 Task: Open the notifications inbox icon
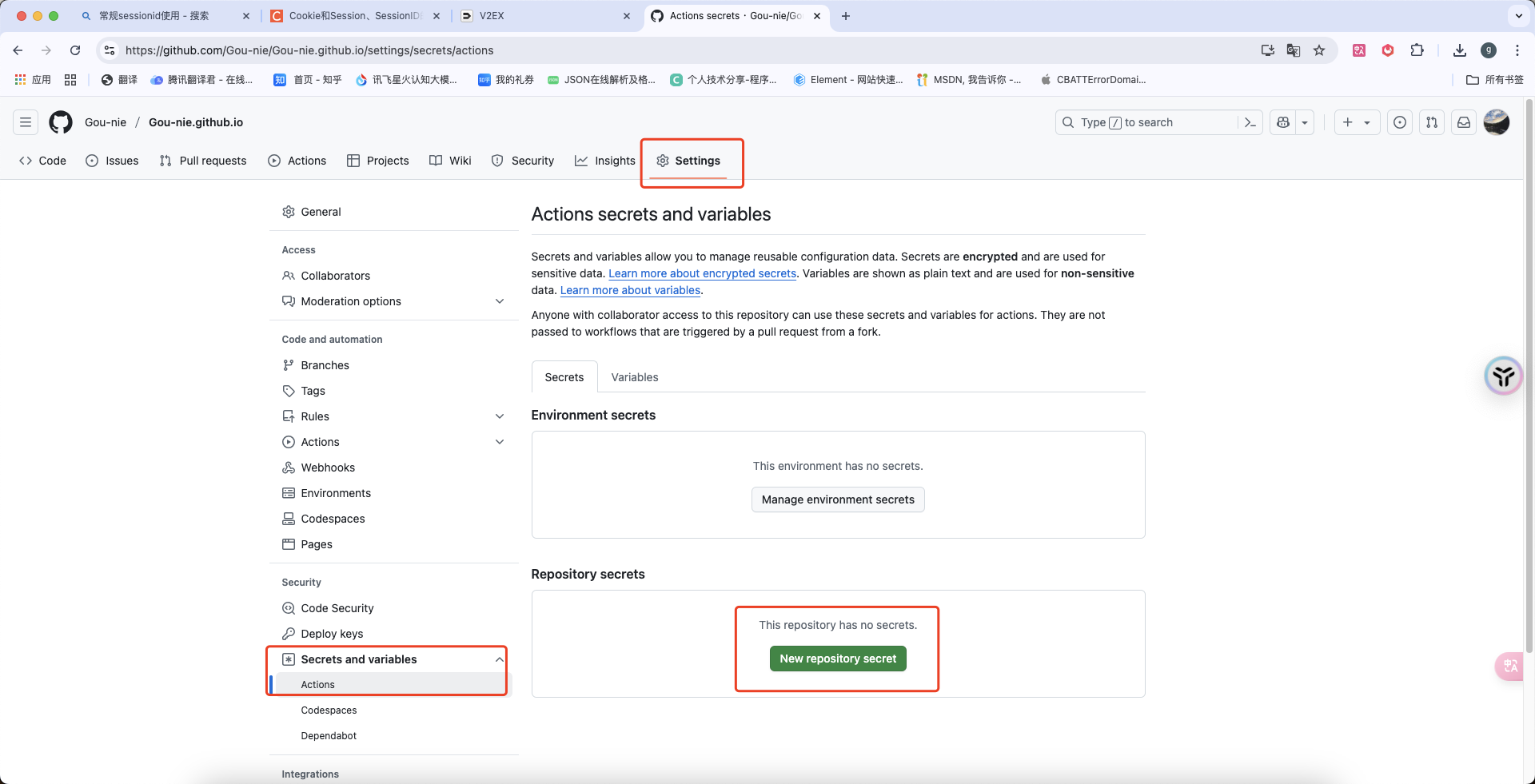tap(1464, 122)
